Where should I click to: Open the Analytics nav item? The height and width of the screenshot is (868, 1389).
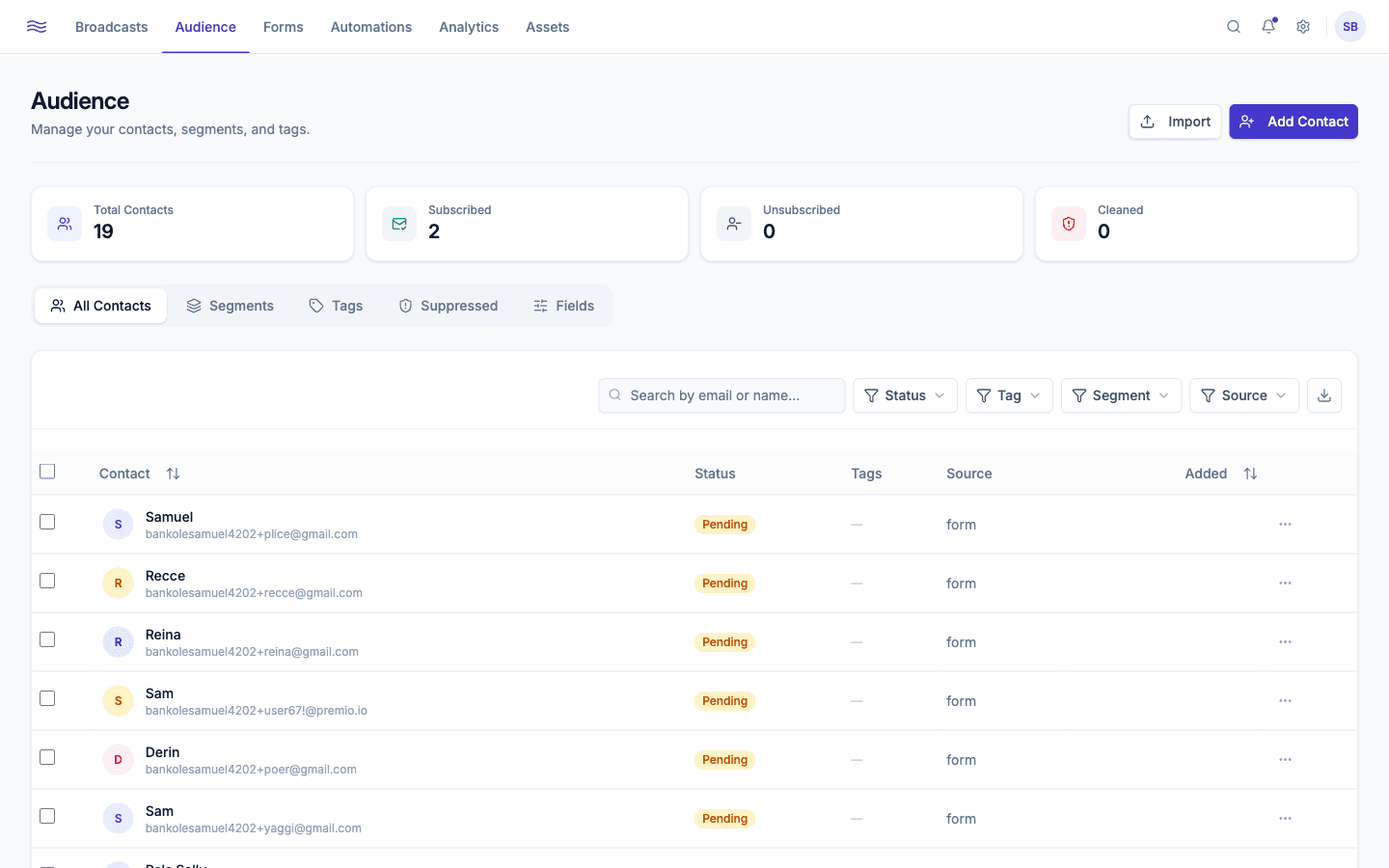click(x=469, y=27)
